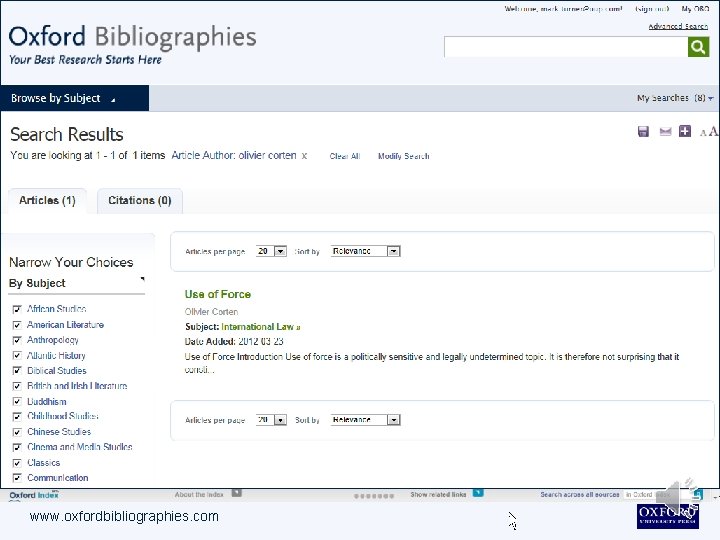Viewport: 720px width, 540px height.
Task: Switch to the Articles (1) tab
Action: (47, 201)
